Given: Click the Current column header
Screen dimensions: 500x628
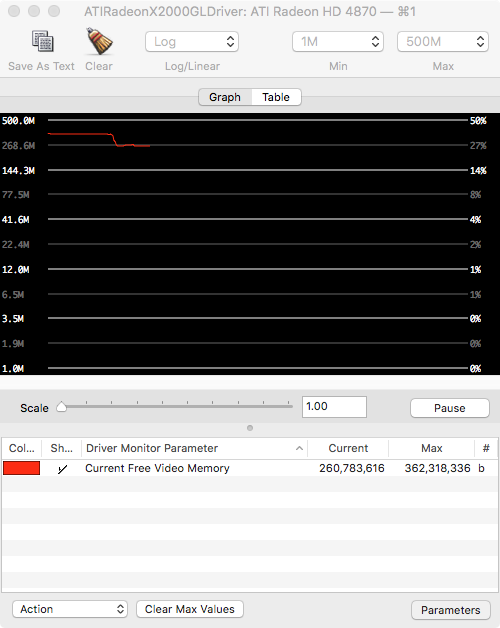Looking at the screenshot, I should [x=348, y=448].
